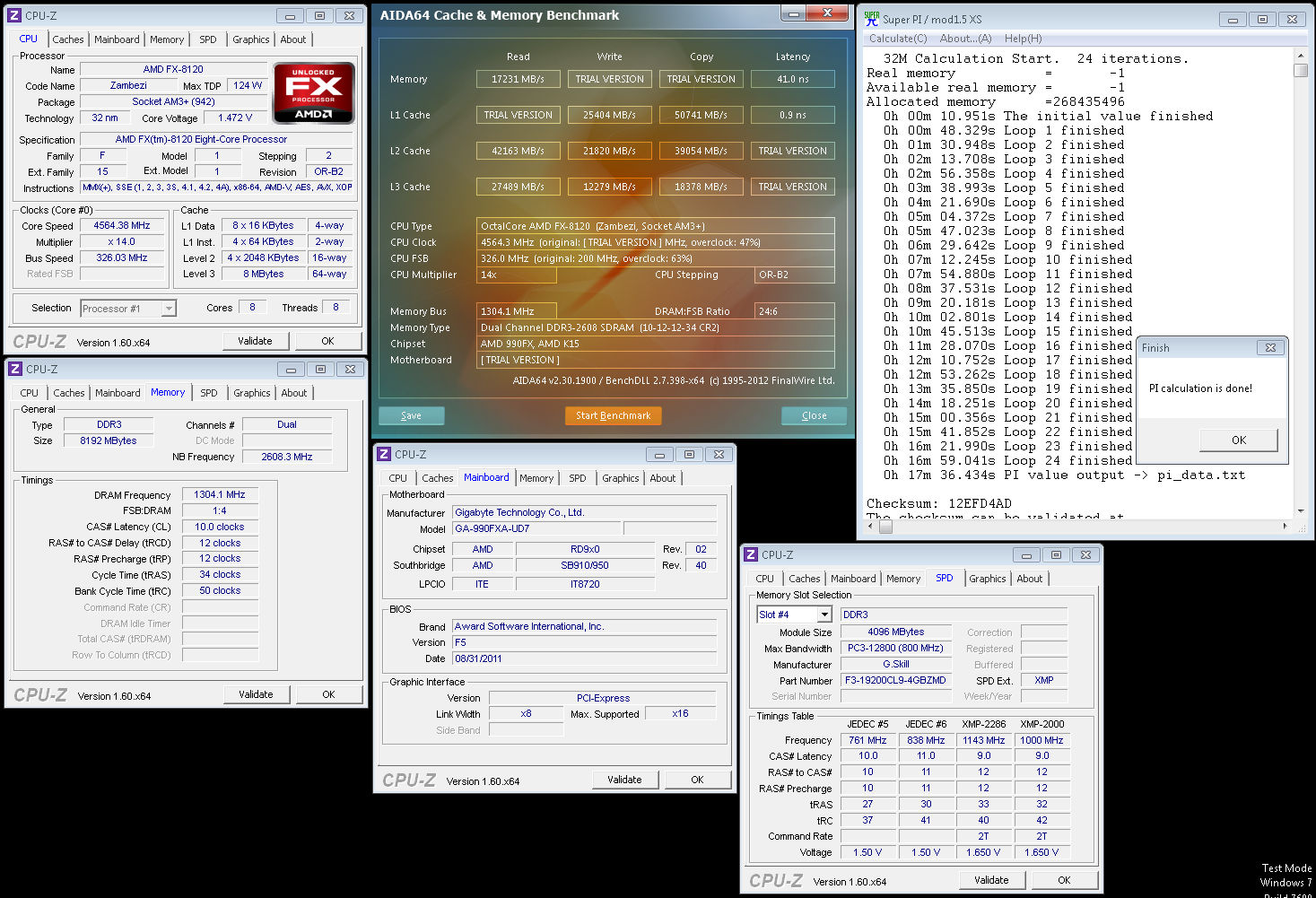Click Super PI horizontal scrollbar left arrow
Image resolution: width=1316 pixels, height=898 pixels.
[x=872, y=527]
